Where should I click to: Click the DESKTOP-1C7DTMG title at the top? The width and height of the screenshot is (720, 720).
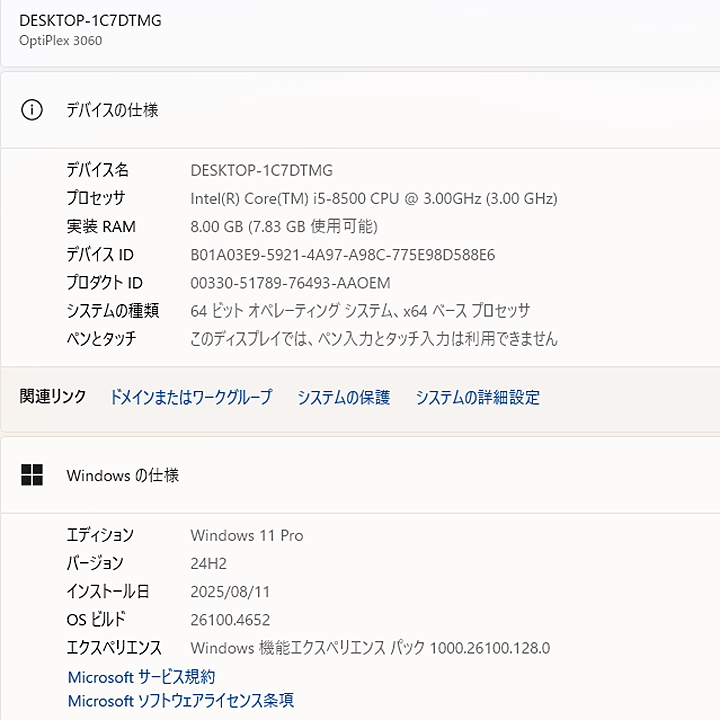pos(90,20)
